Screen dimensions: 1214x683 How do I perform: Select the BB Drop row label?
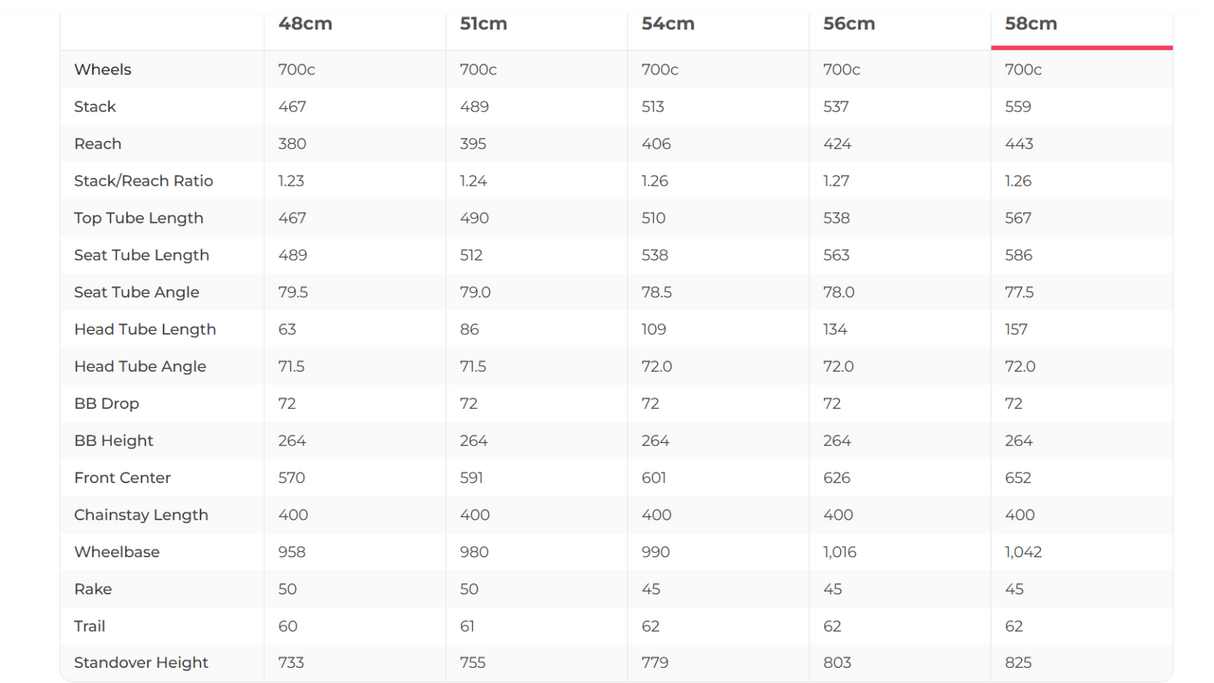click(106, 404)
